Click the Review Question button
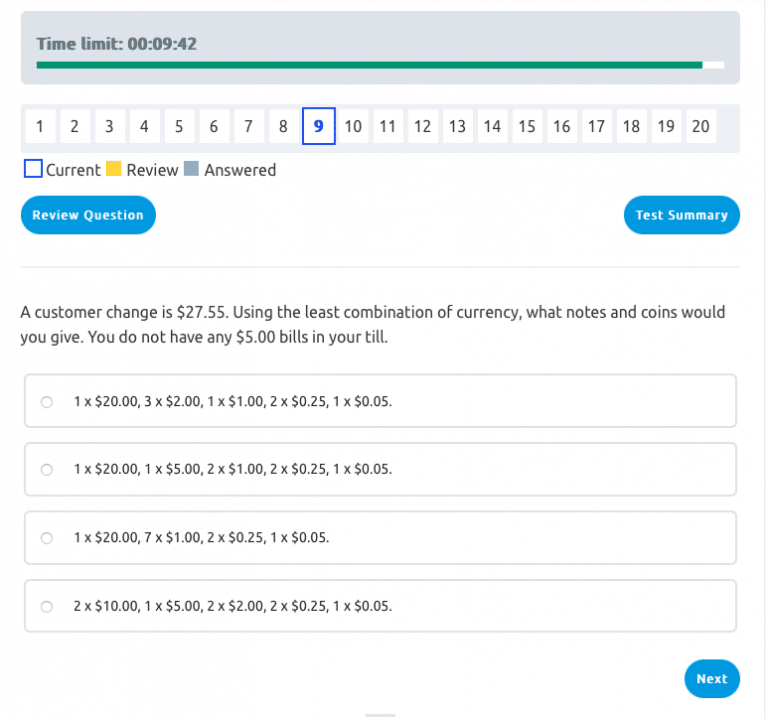768x719 pixels. (x=88, y=215)
